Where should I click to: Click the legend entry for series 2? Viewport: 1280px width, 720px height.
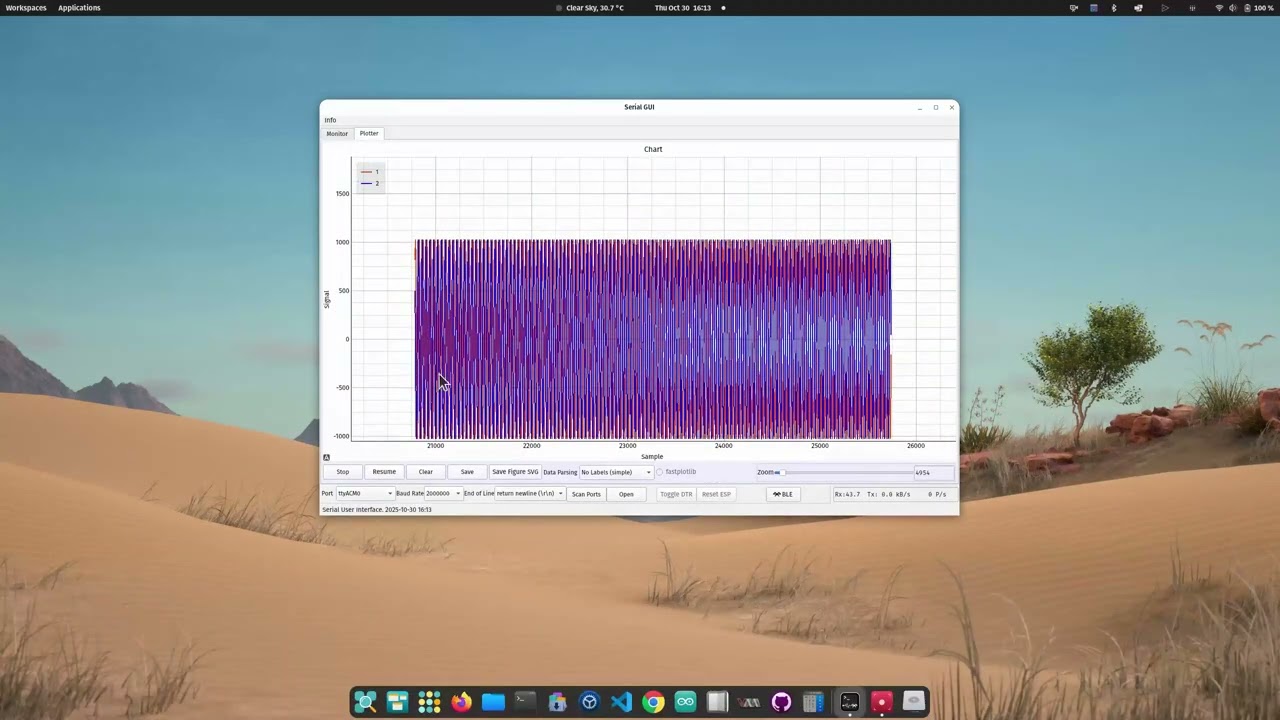[x=371, y=183]
